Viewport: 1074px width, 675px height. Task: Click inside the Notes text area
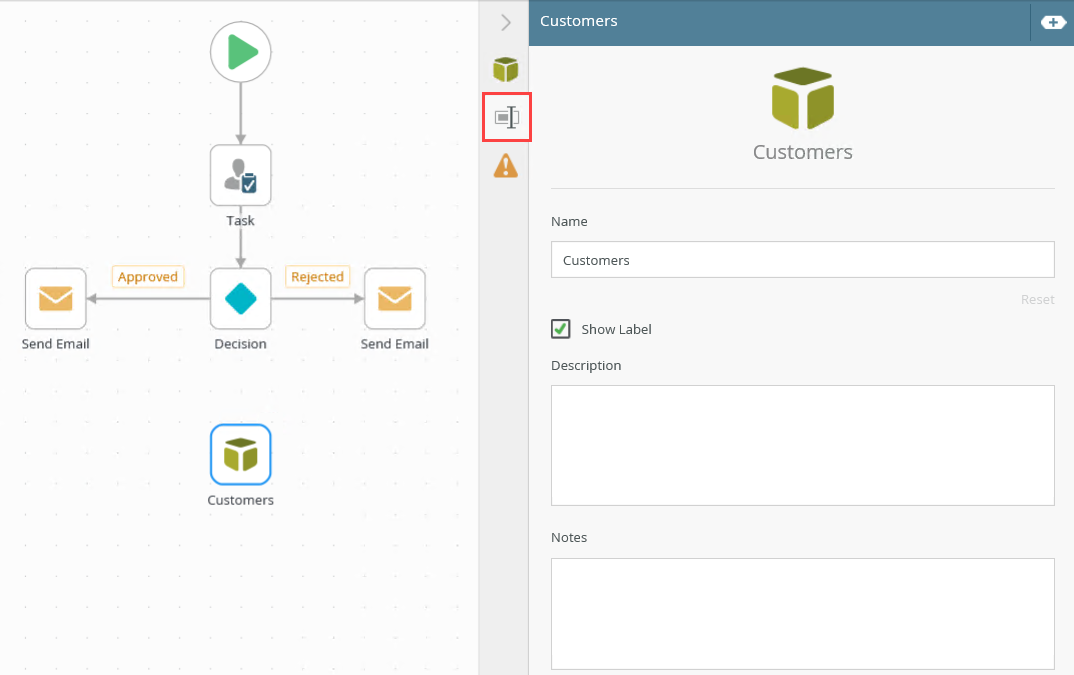[x=802, y=613]
